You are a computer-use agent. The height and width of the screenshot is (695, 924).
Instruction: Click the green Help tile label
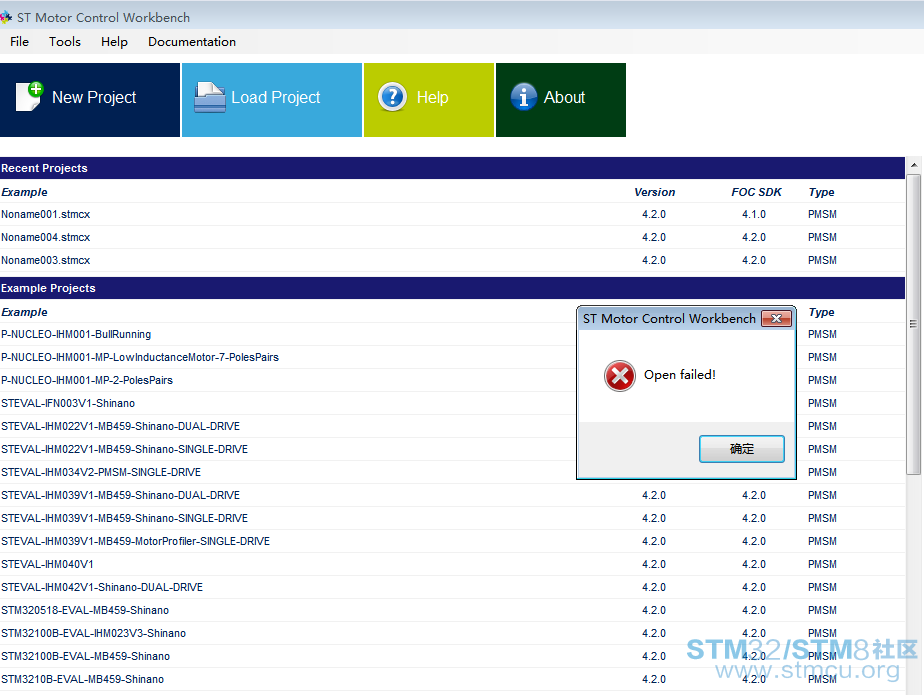coord(433,97)
